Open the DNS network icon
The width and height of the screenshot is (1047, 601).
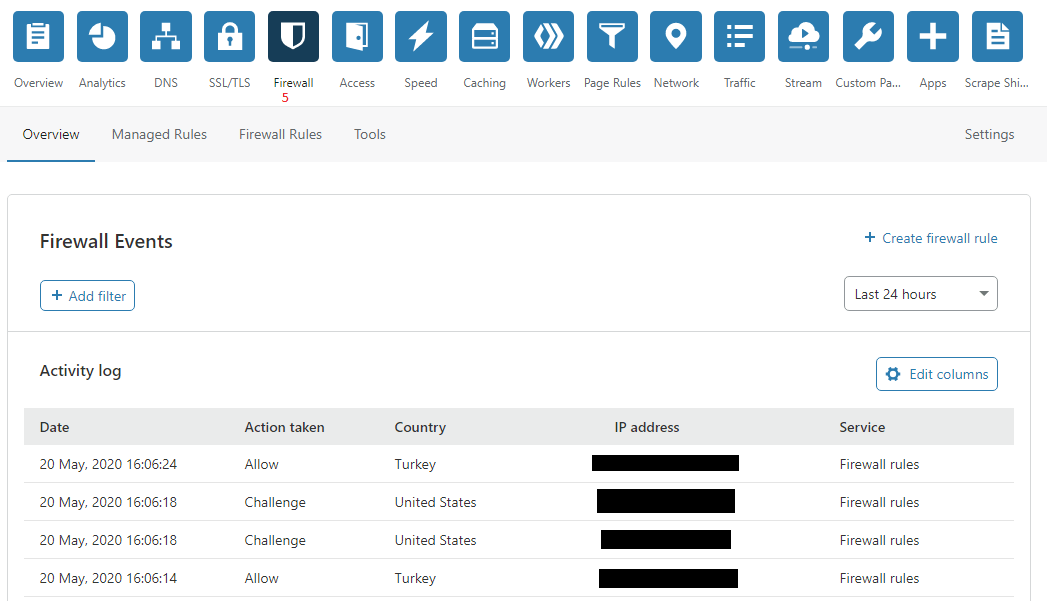pyautogui.click(x=166, y=36)
